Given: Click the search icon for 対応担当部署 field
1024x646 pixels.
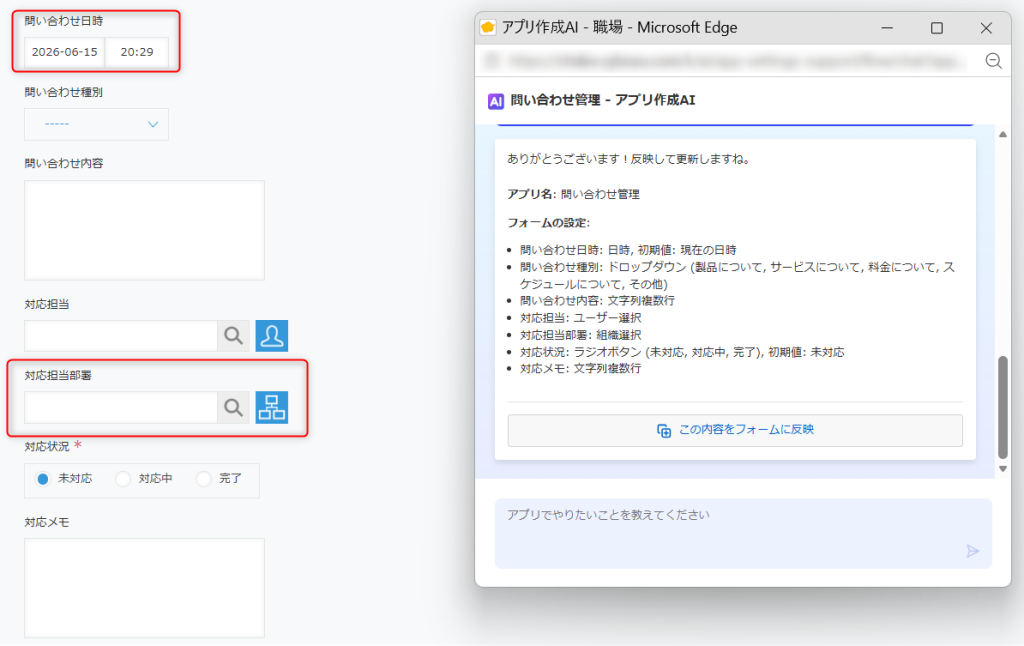Looking at the screenshot, I should pos(233,408).
